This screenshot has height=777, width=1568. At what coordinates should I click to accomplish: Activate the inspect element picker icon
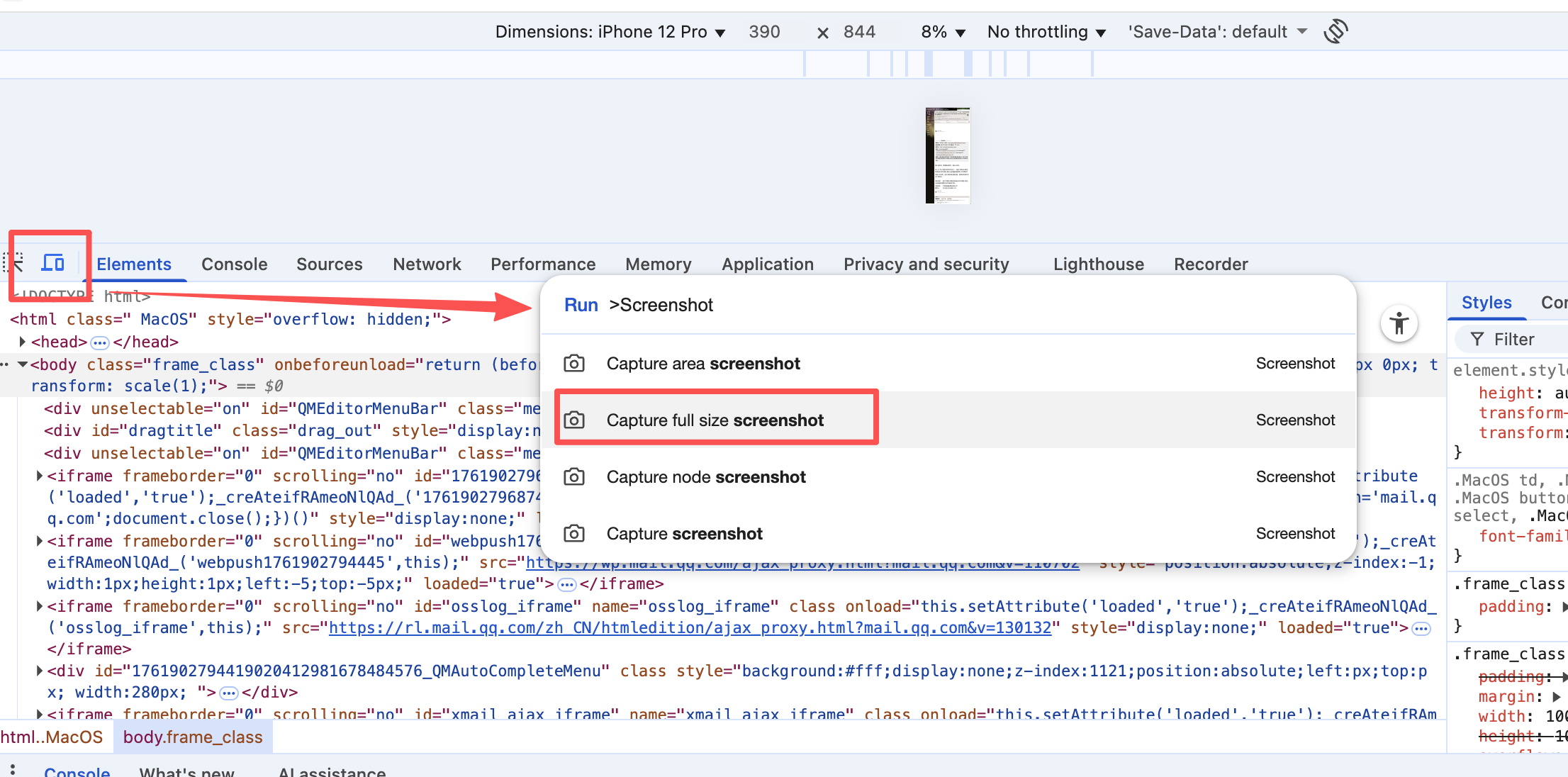(x=14, y=263)
